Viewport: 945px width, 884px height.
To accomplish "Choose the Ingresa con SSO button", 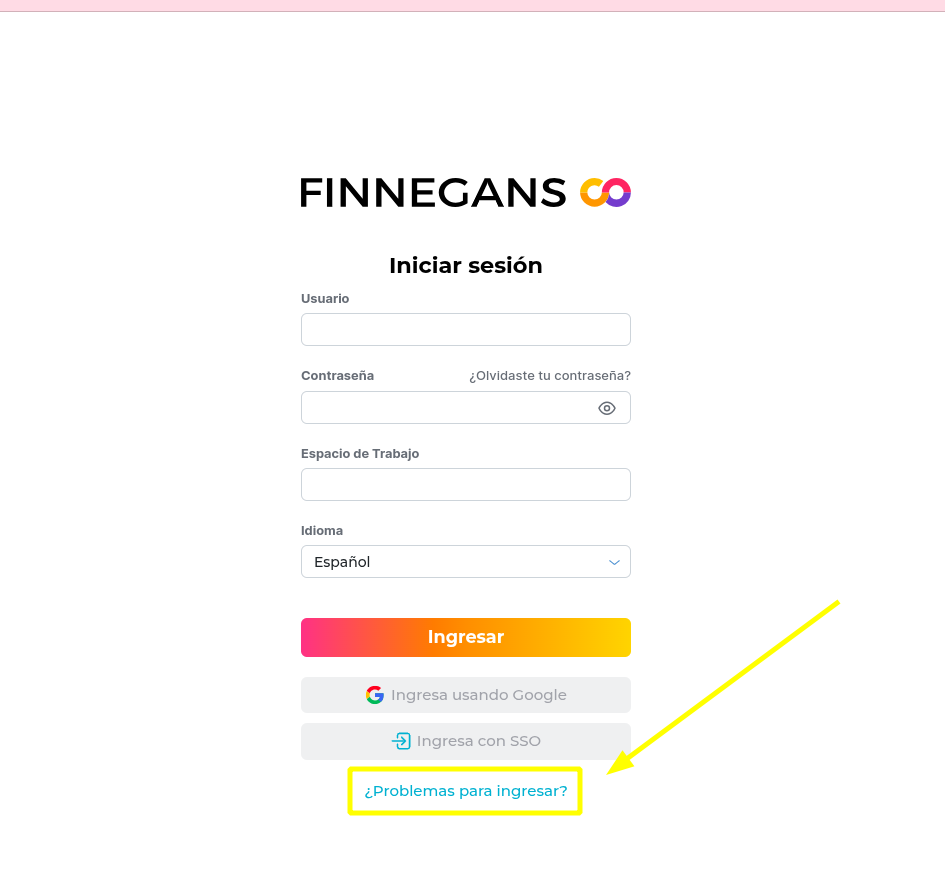I will coord(466,741).
